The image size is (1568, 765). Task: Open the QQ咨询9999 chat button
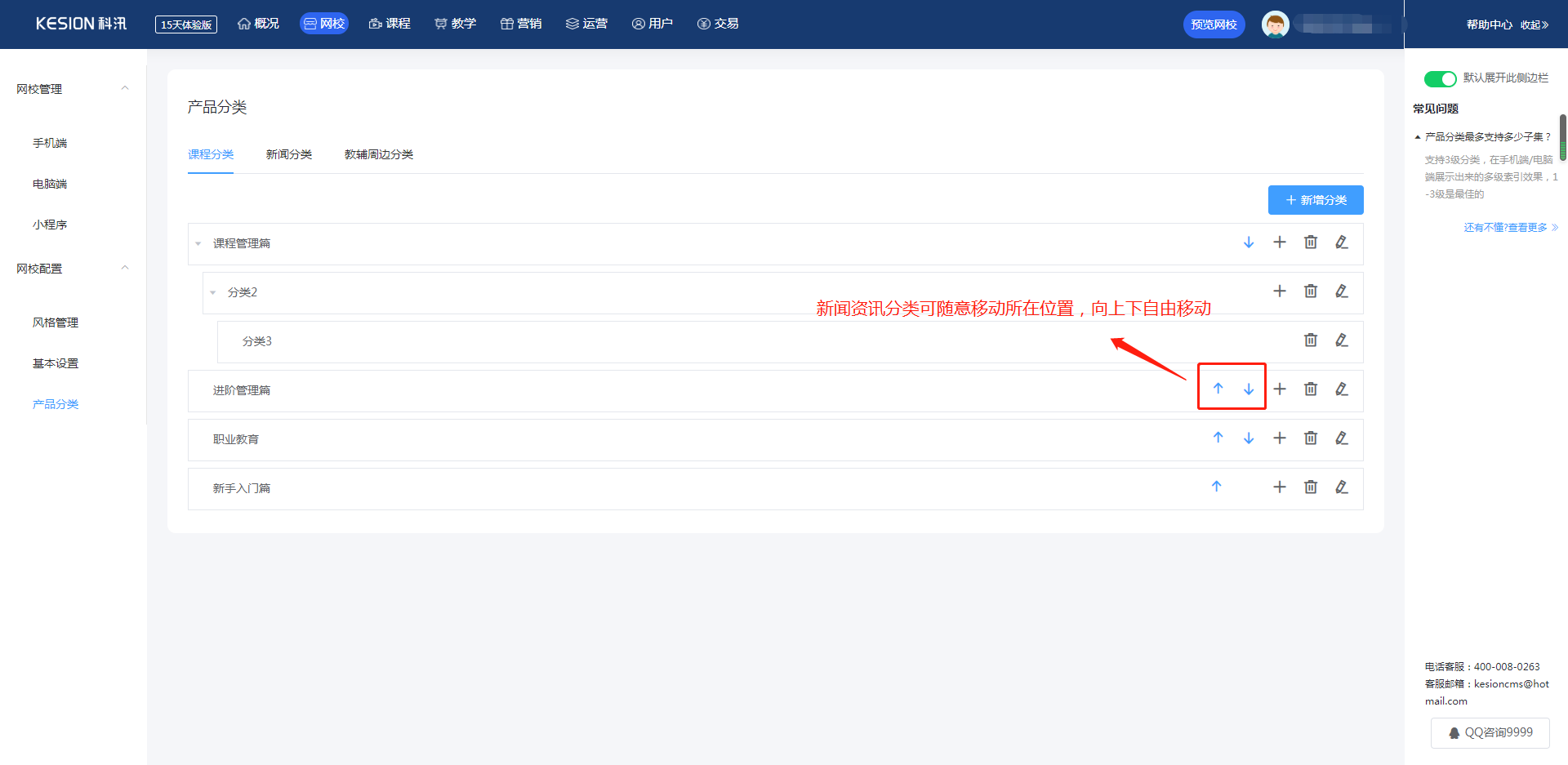tap(1490, 732)
